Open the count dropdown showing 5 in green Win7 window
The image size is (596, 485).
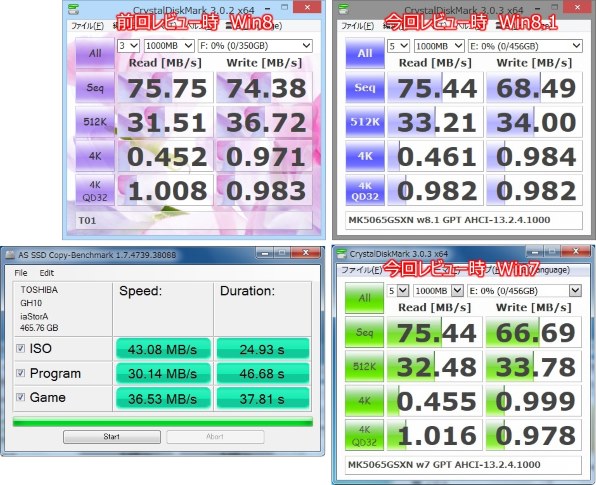[x=398, y=291]
